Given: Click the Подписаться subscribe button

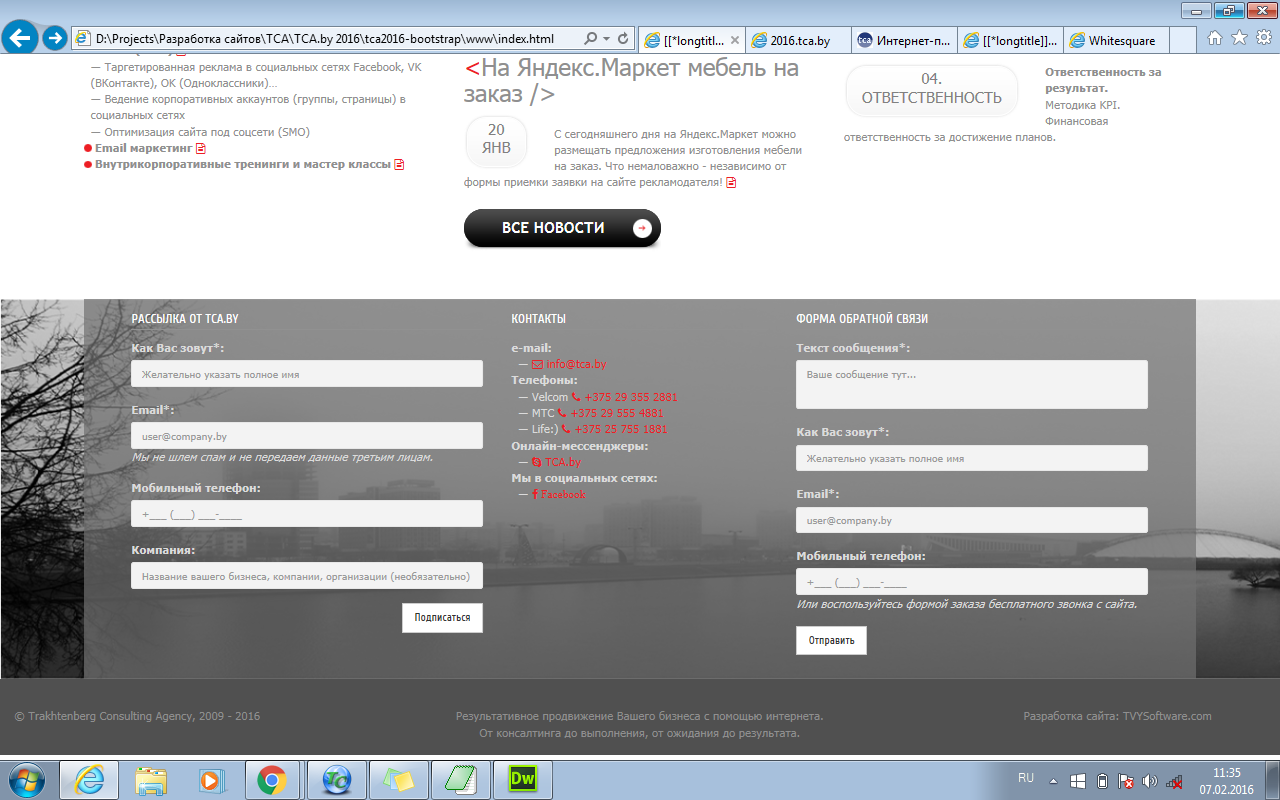Looking at the screenshot, I should click(442, 618).
